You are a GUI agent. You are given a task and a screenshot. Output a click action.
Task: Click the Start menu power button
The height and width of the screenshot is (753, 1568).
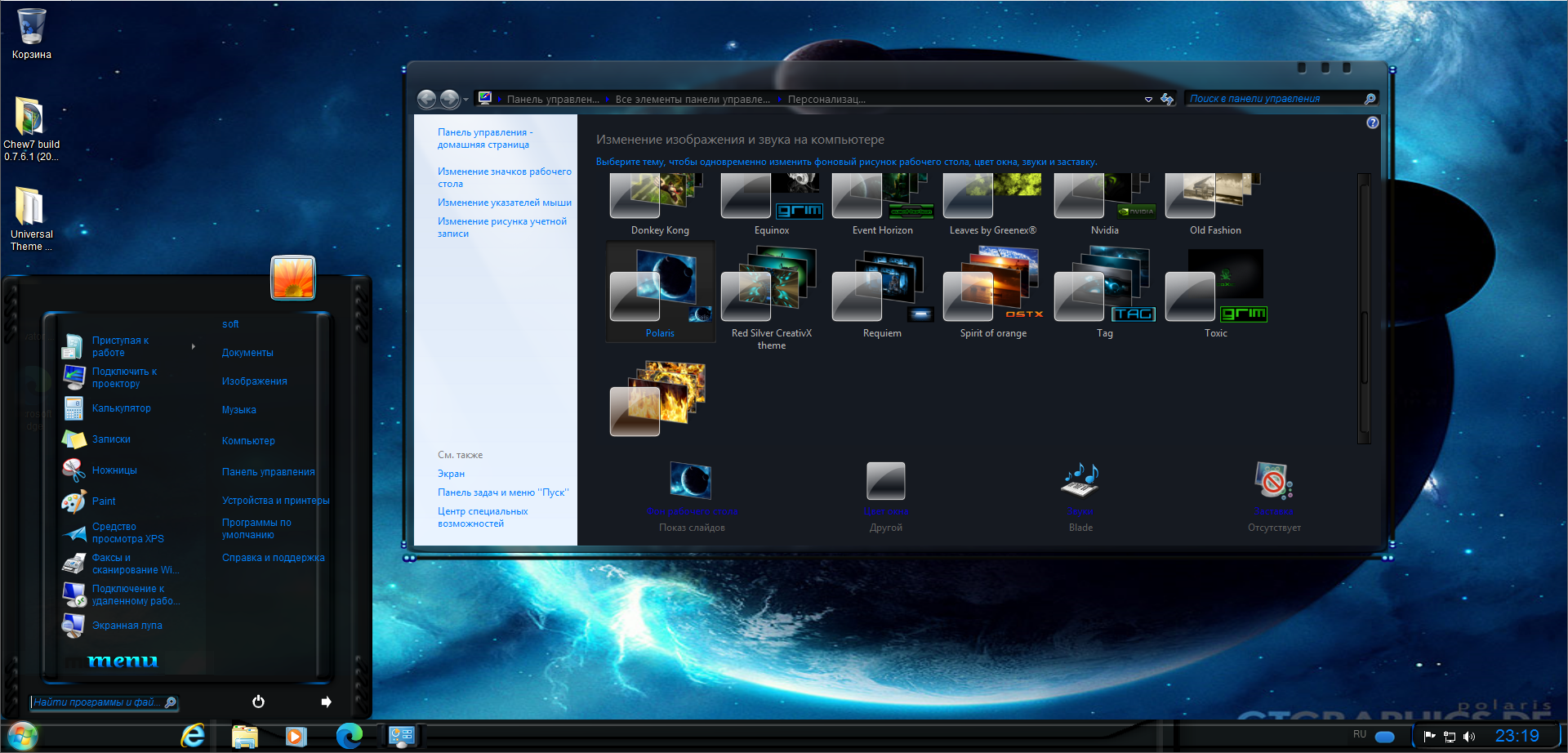(258, 702)
